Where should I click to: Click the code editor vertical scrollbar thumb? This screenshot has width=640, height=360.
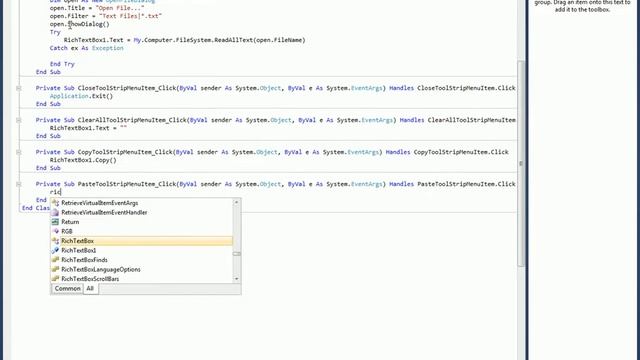pyautogui.click(x=521, y=163)
